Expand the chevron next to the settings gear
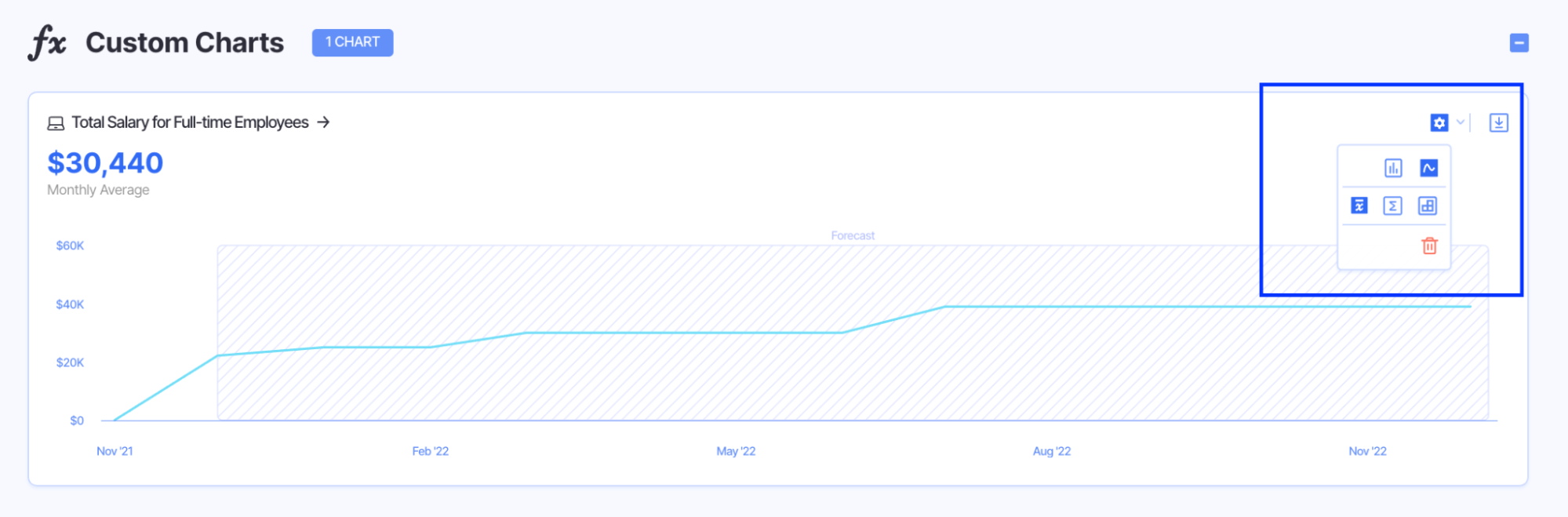The height and width of the screenshot is (517, 1568). (x=1460, y=122)
